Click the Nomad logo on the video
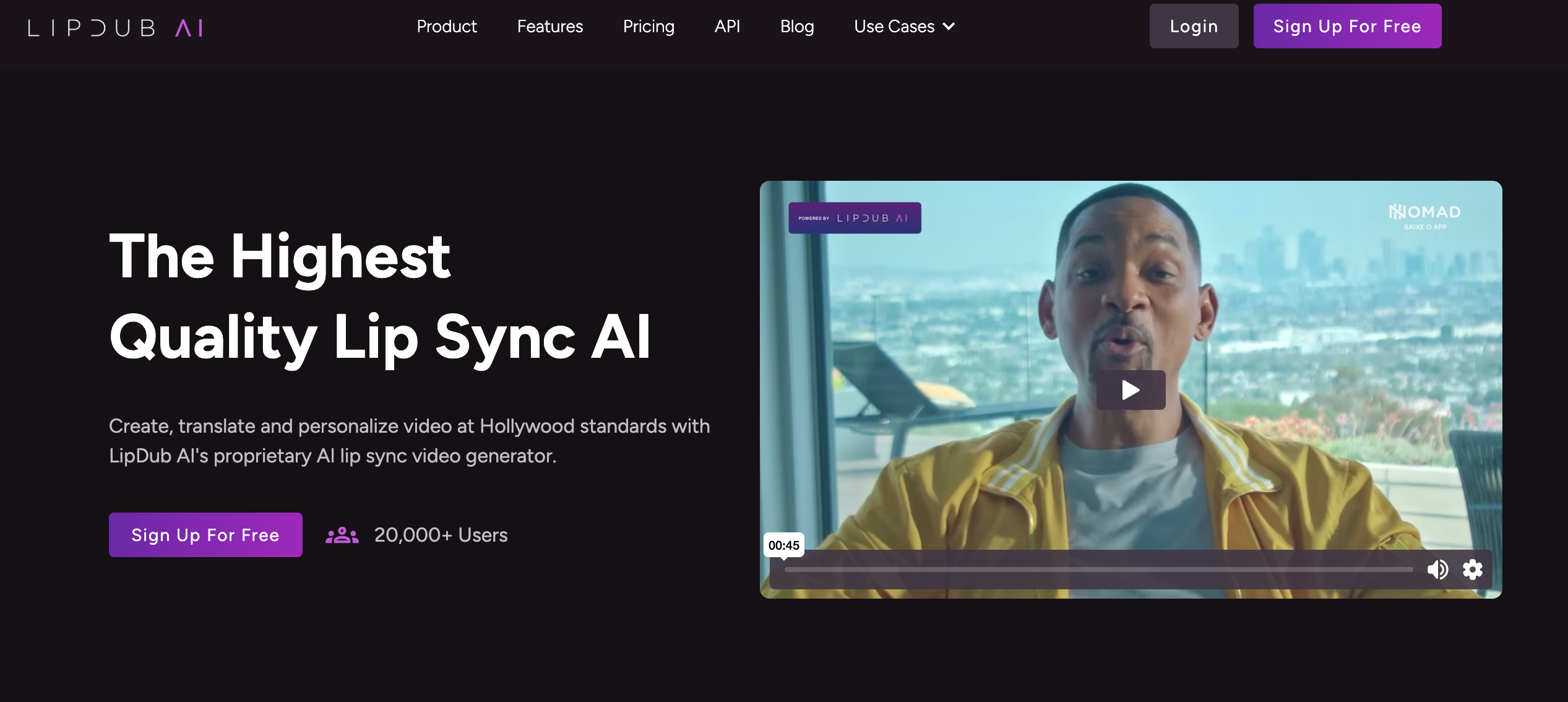 tap(1424, 216)
